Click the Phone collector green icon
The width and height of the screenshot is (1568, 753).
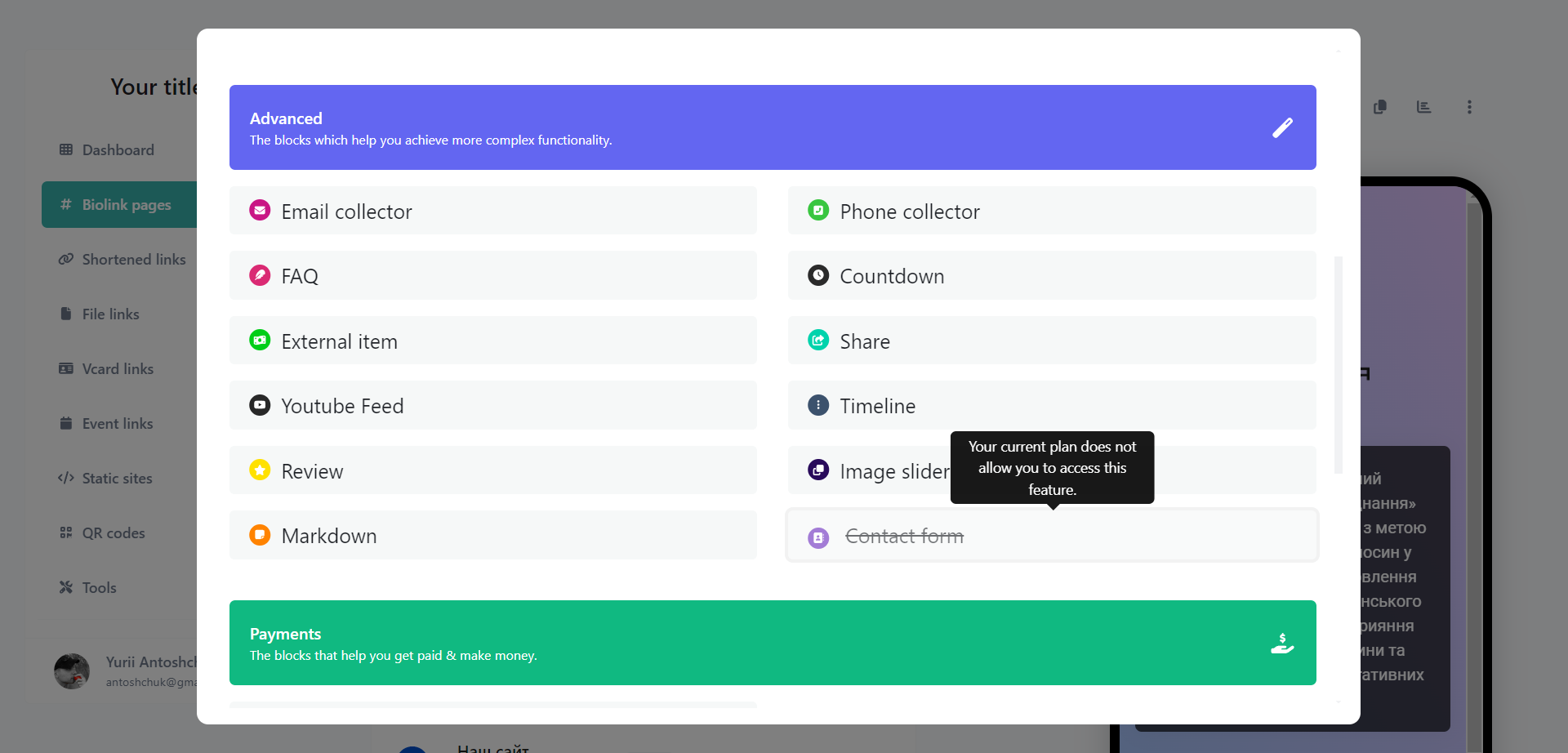818,211
